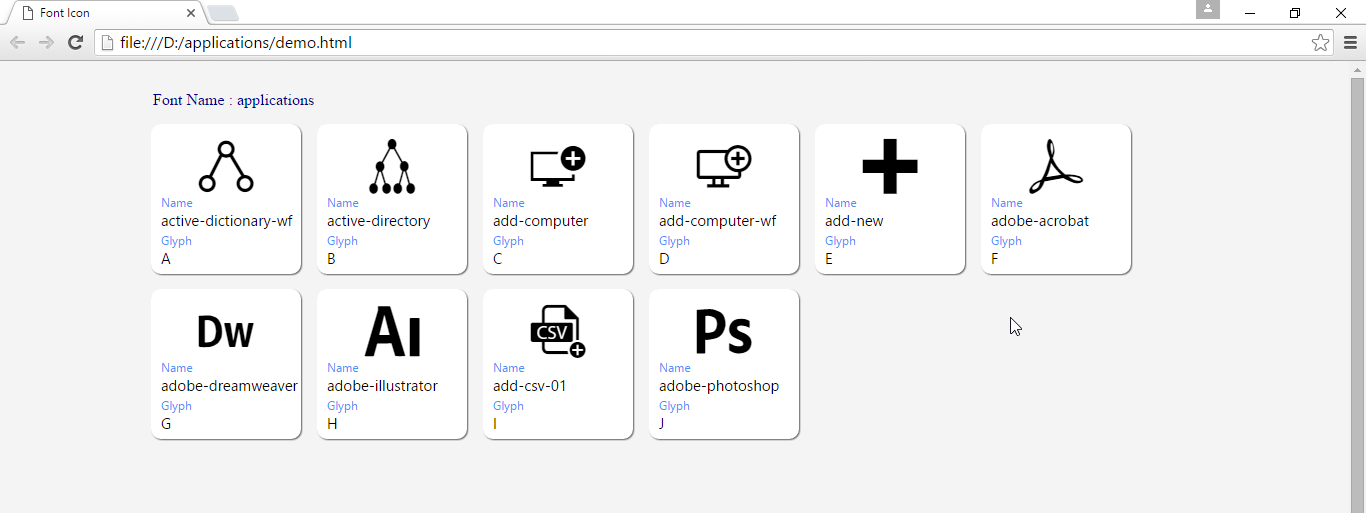Viewport: 1366px width, 513px height.
Task: Select the Dw adobe-dreamweaver icon
Action: point(225,331)
